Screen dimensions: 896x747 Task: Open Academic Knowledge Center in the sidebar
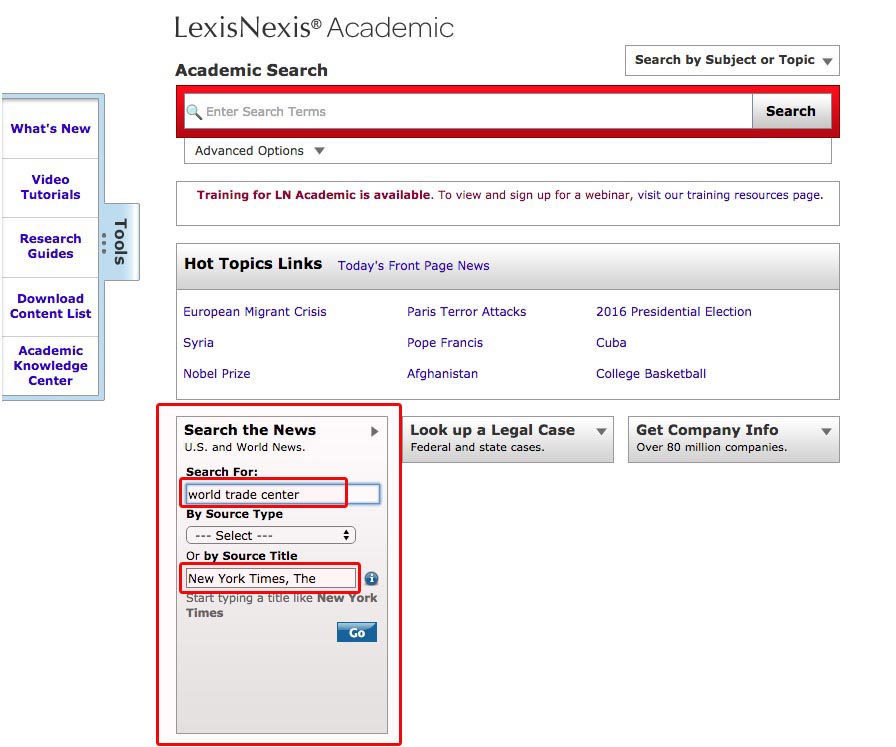pos(50,366)
